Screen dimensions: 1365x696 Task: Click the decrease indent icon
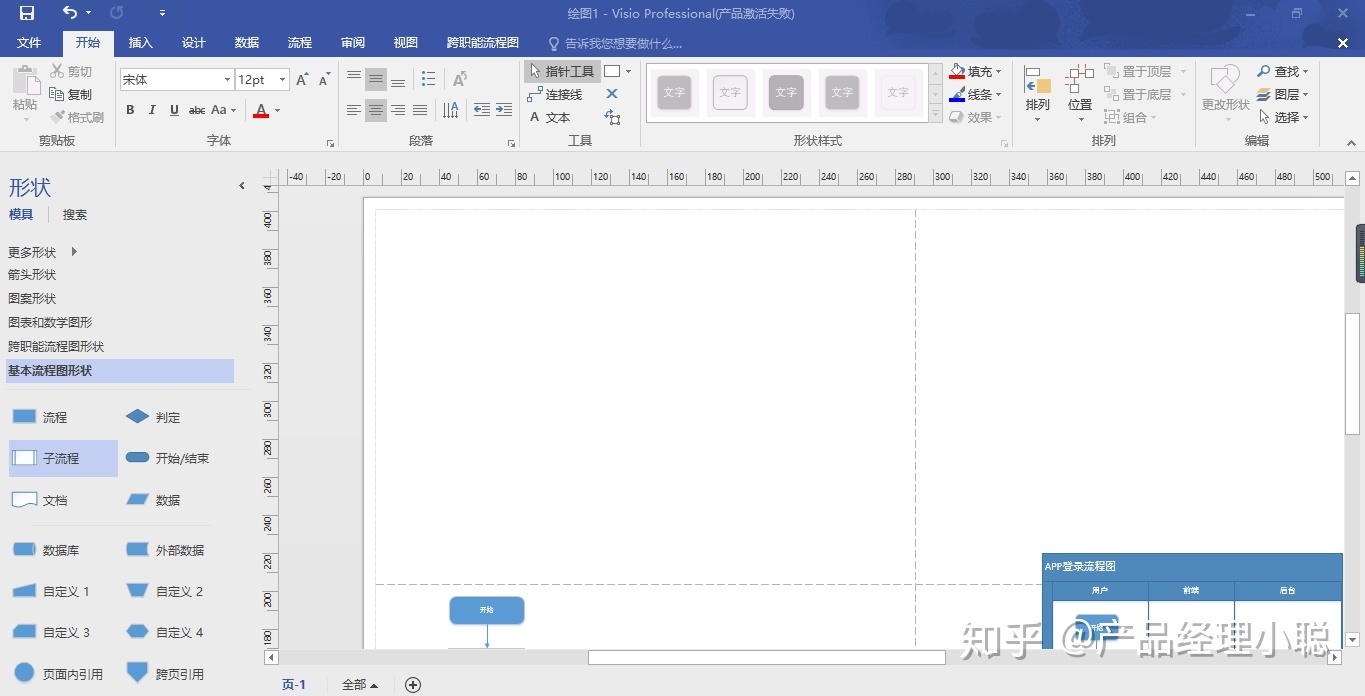482,110
